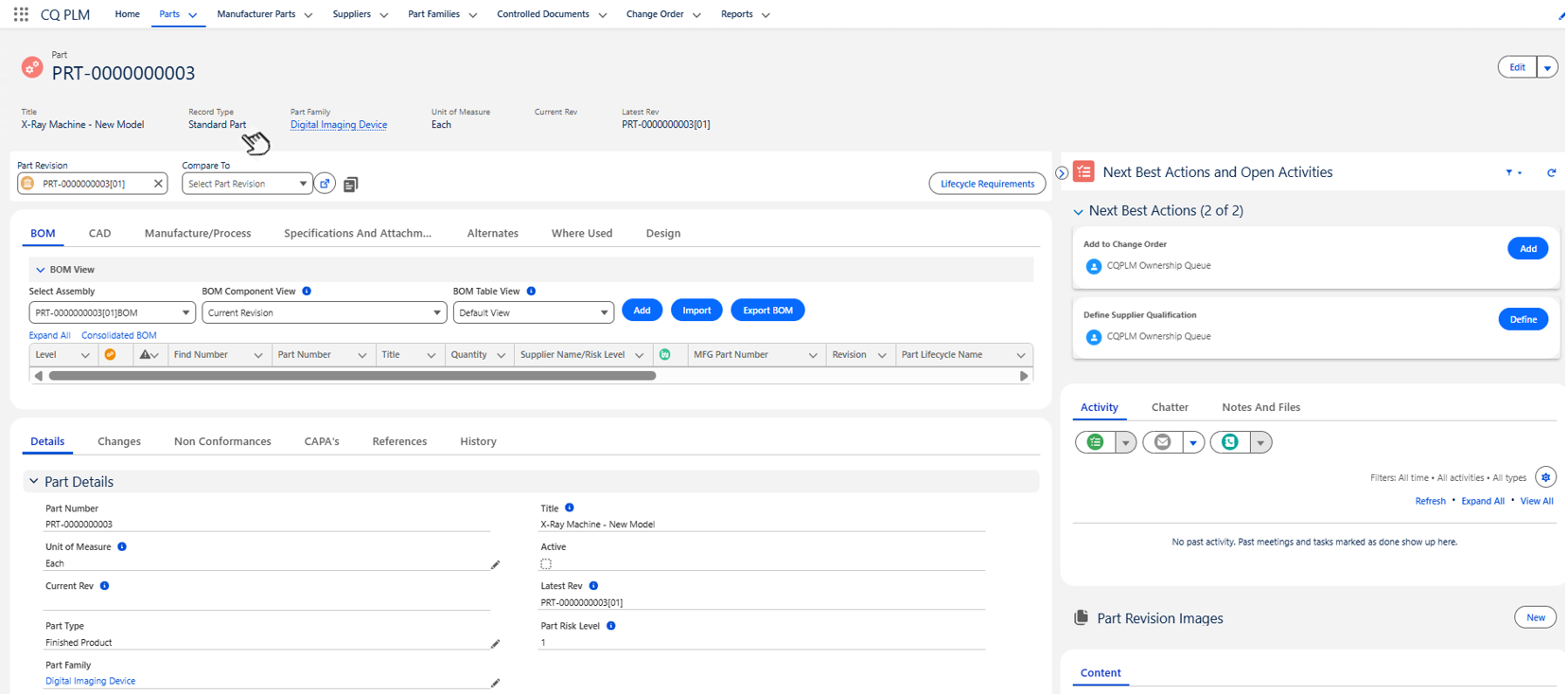Image resolution: width=1568 pixels, height=695 pixels.
Task: Click the copy icon next to Compare To
Action: click(351, 185)
